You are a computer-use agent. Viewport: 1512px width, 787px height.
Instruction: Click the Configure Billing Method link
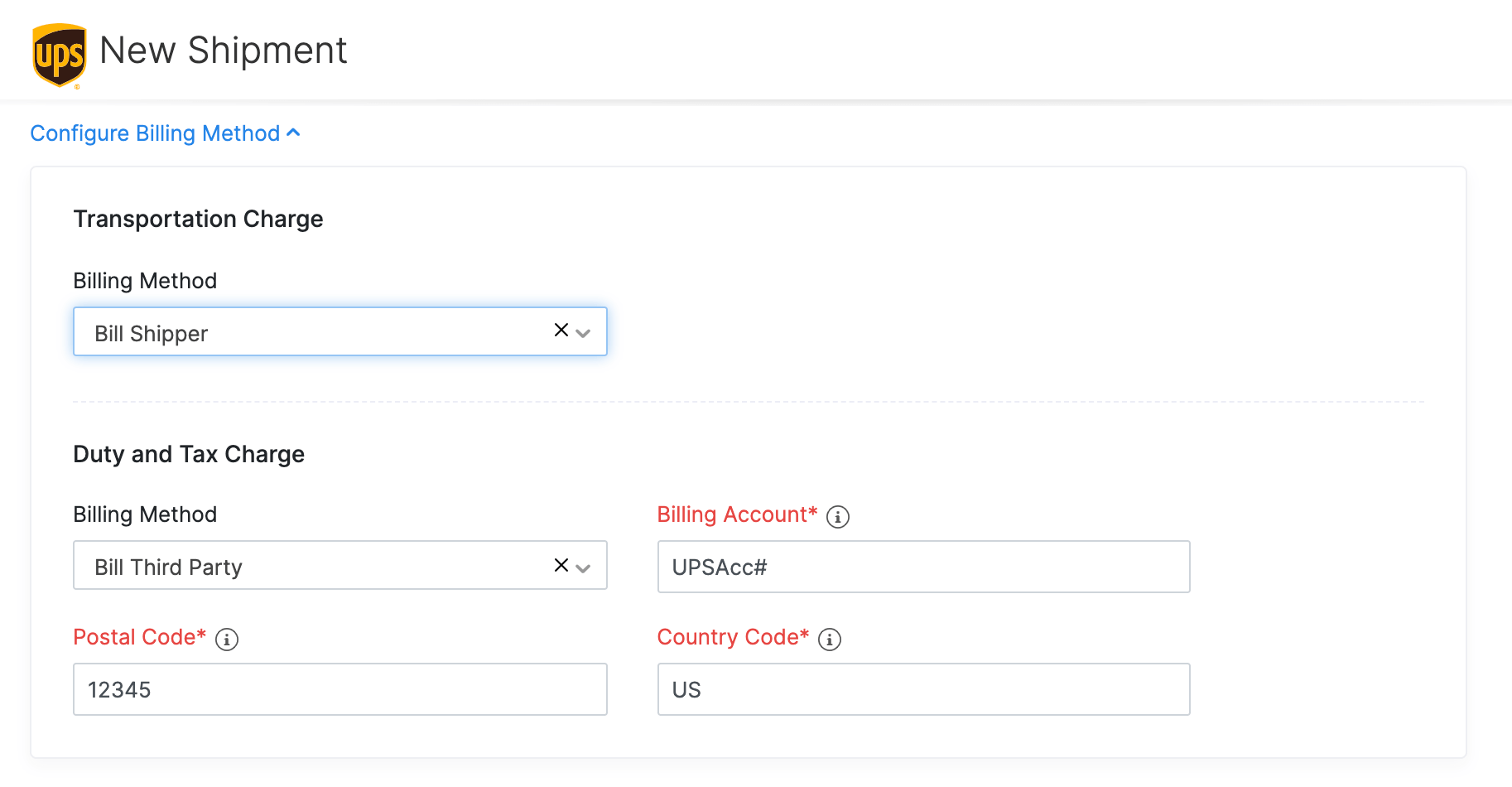154,133
